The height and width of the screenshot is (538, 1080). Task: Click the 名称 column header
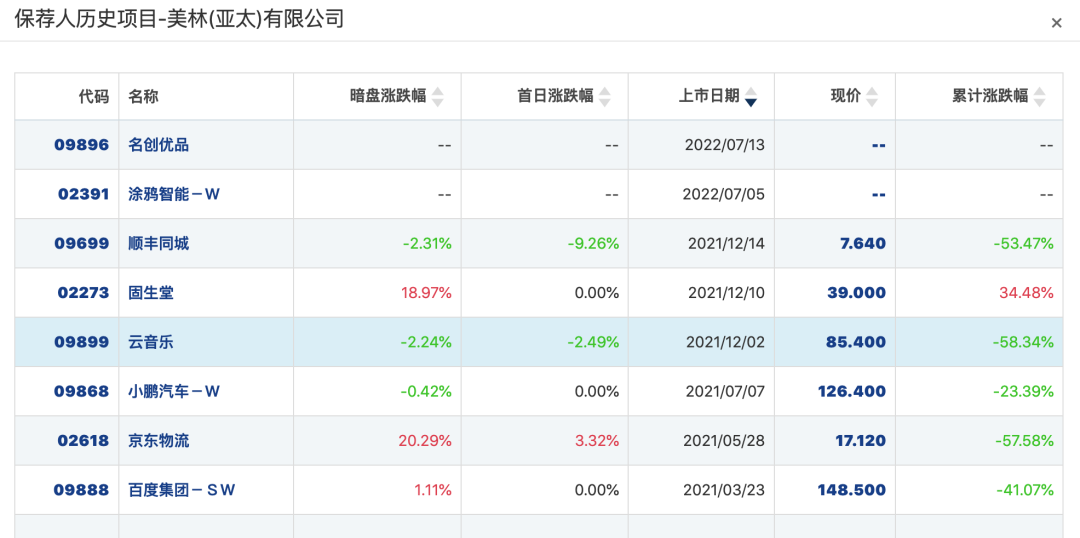pyautogui.click(x=143, y=96)
